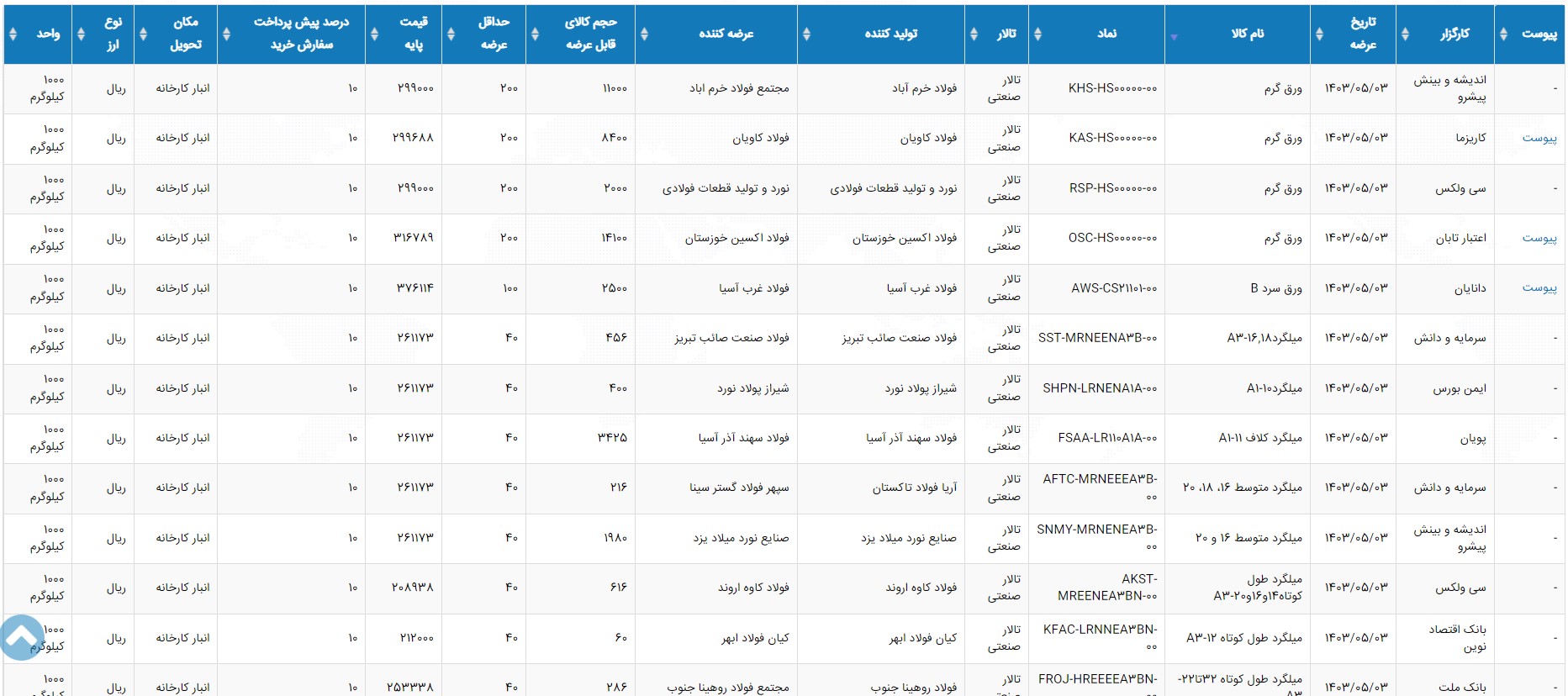This screenshot has height=696, width=1568.
Task: Sort by نوع ارز column arrows
Action: [81, 34]
